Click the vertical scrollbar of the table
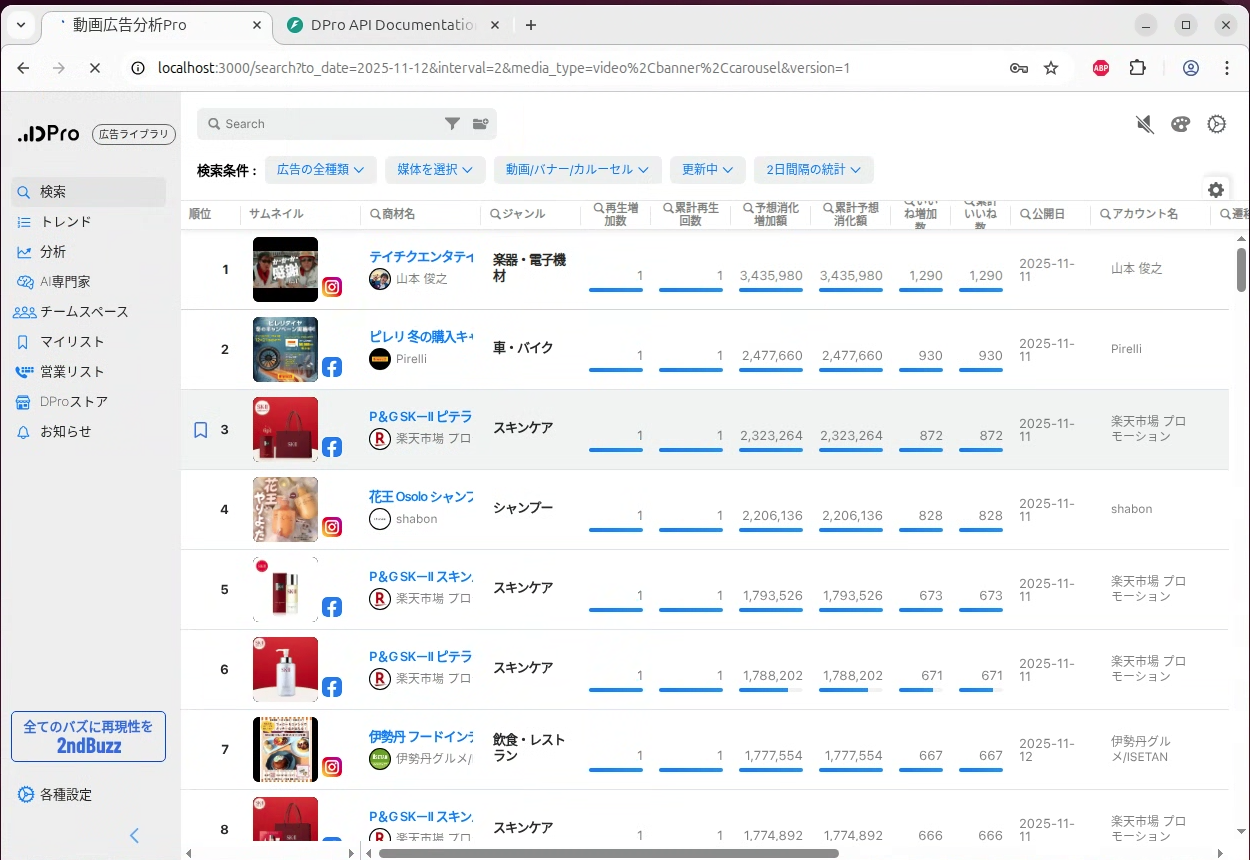 click(x=1241, y=270)
